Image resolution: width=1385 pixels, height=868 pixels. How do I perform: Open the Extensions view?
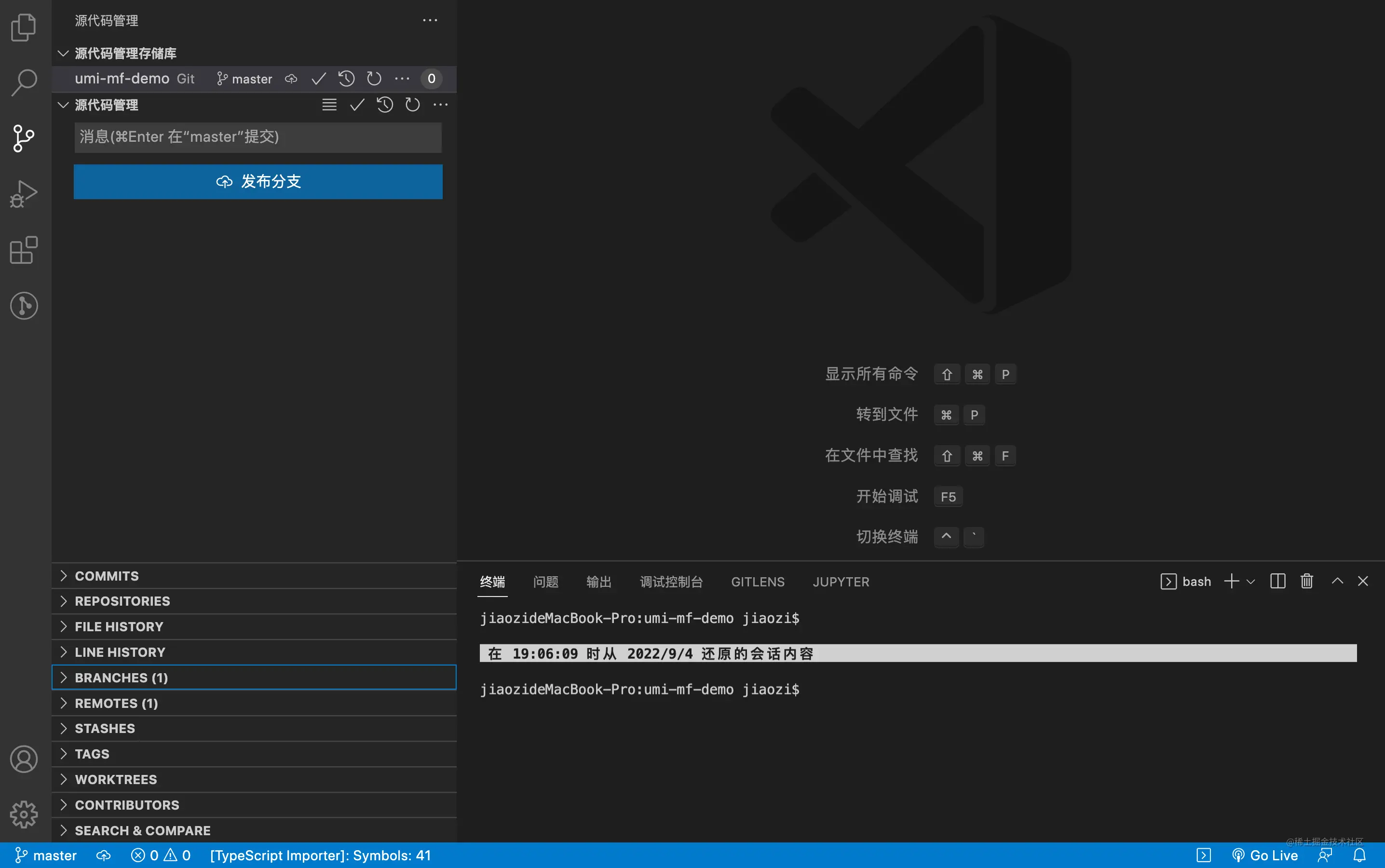(24, 250)
